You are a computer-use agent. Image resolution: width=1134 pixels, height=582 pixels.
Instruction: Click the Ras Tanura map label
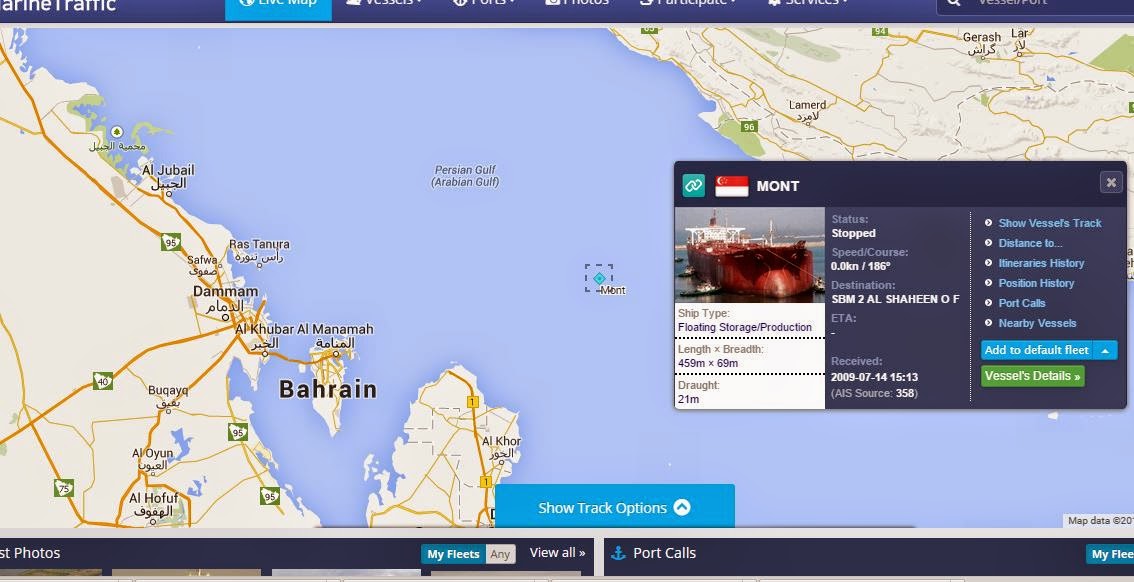click(x=259, y=244)
